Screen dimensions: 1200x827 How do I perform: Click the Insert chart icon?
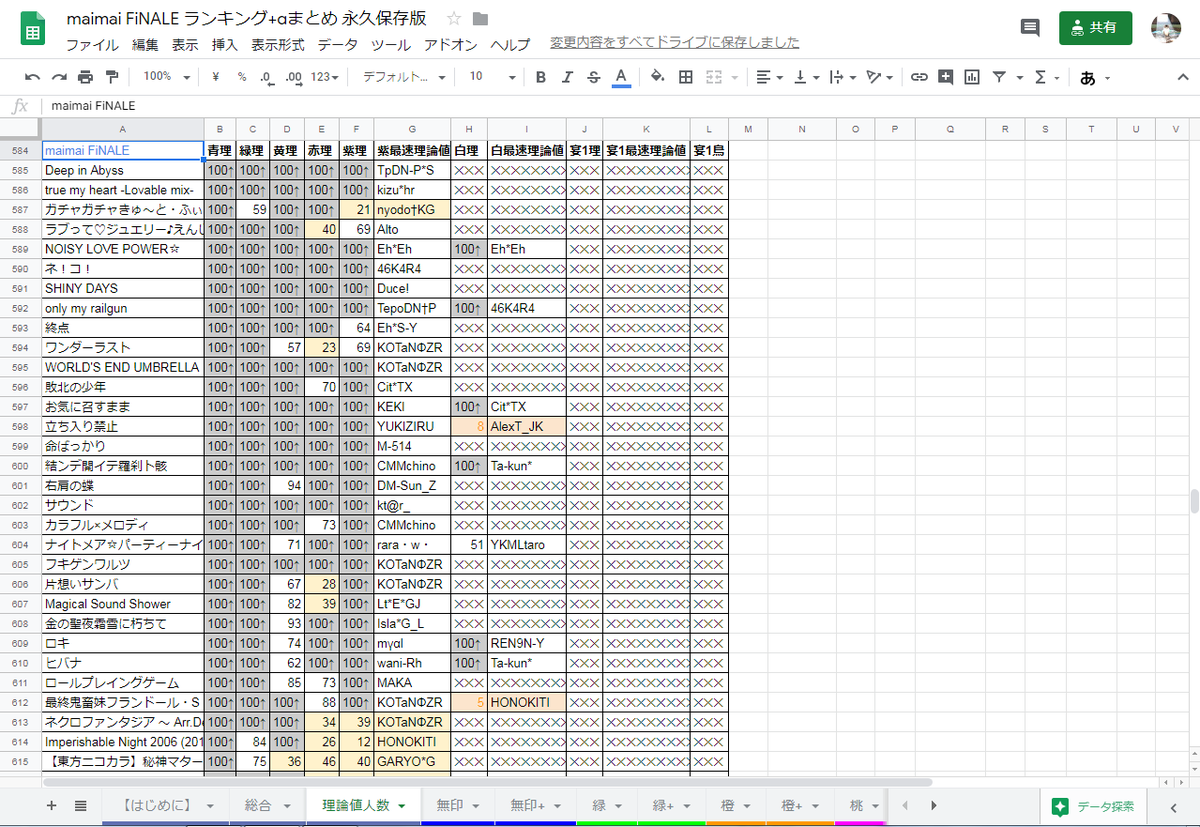coord(972,77)
